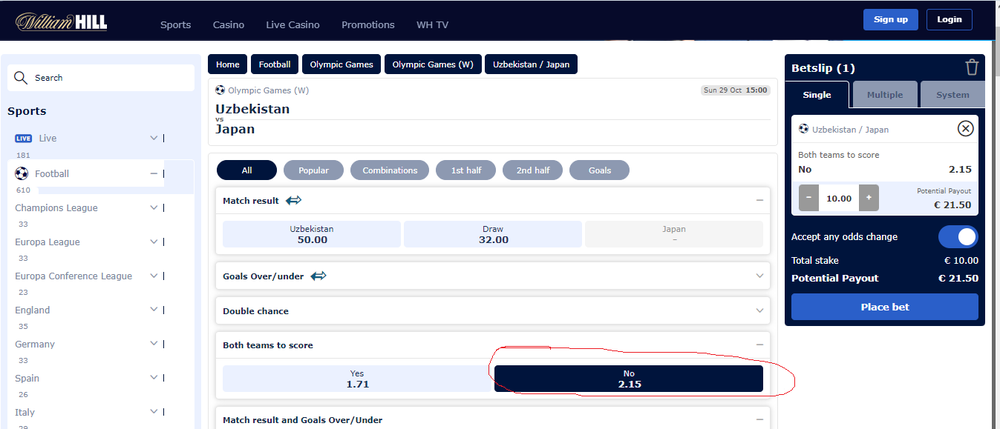Click the search magnifier icon
1000x429 pixels.
(x=21, y=78)
